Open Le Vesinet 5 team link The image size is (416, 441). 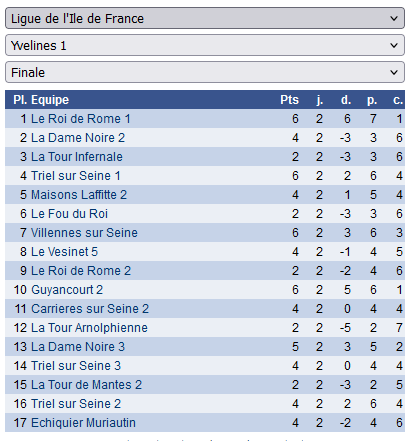64,252
